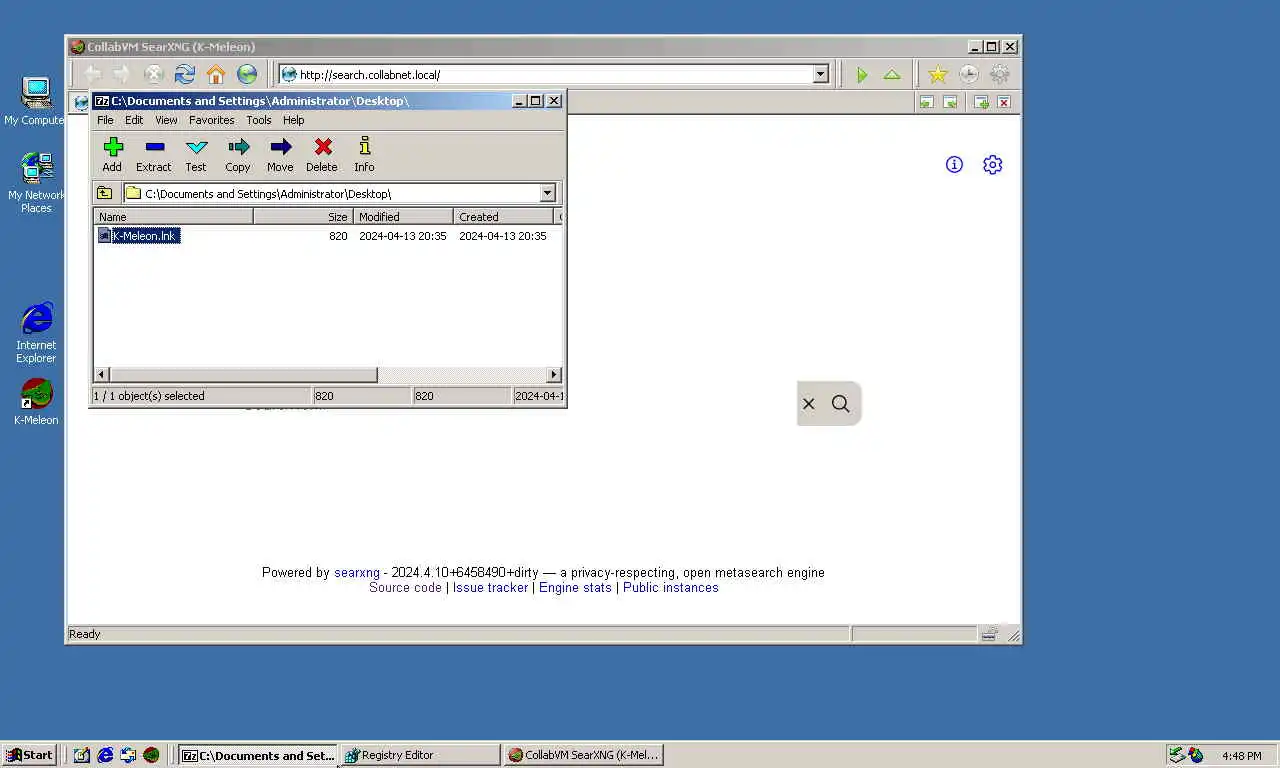The image size is (1280, 768).
Task: Reload the page in K-Meleon
Action: (185, 74)
